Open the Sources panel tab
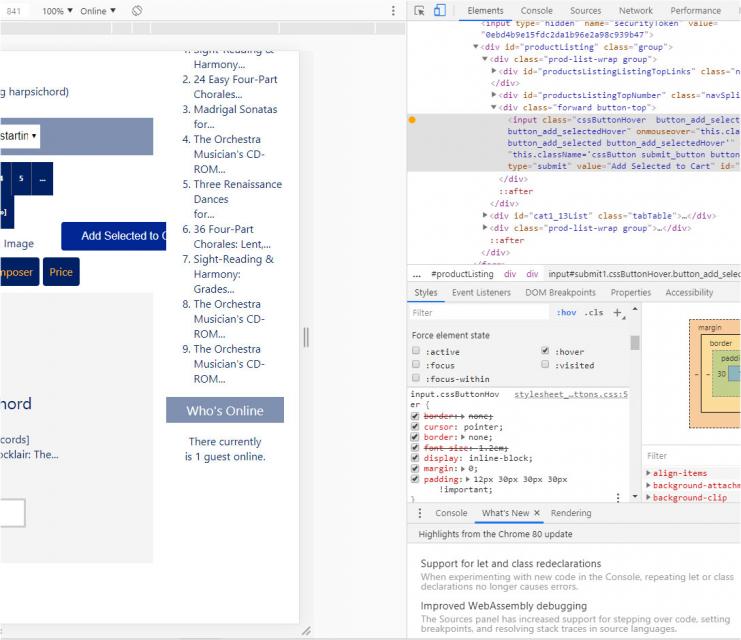 click(586, 10)
